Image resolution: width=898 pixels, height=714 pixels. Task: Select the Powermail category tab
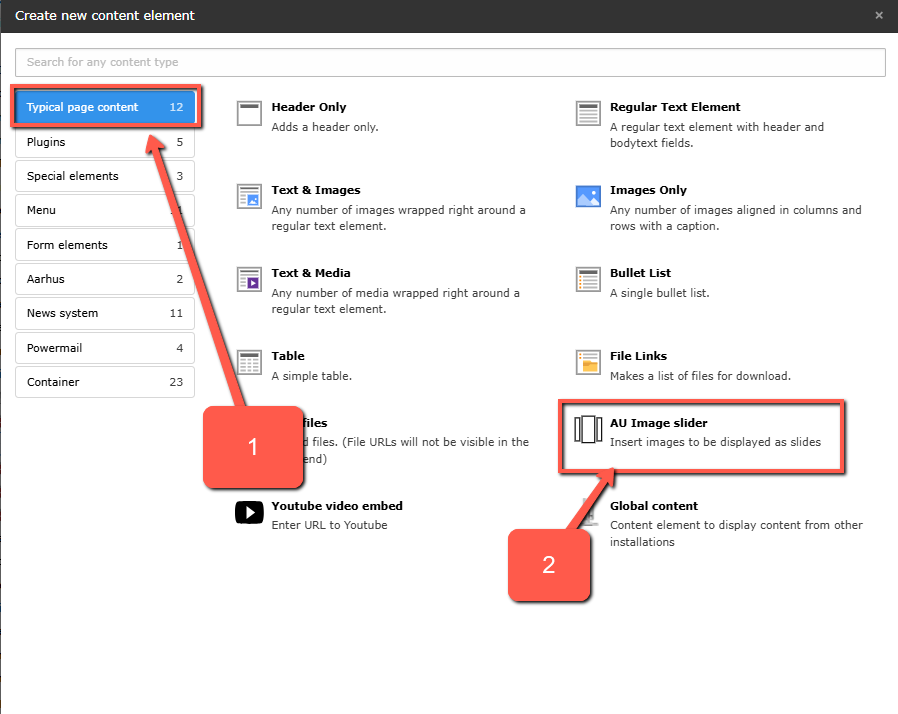105,348
